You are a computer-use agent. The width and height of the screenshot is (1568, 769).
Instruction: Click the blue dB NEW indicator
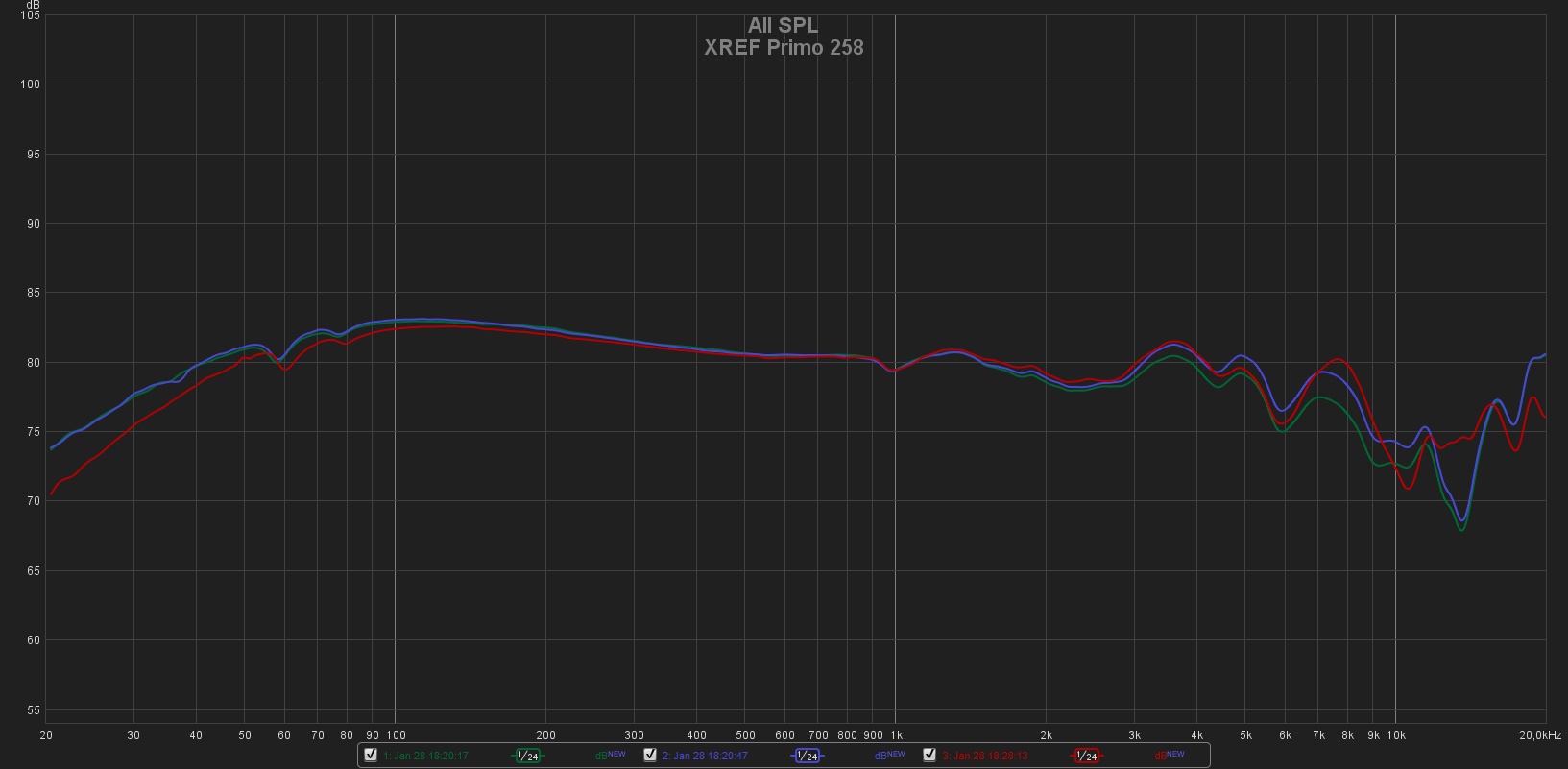(x=889, y=756)
